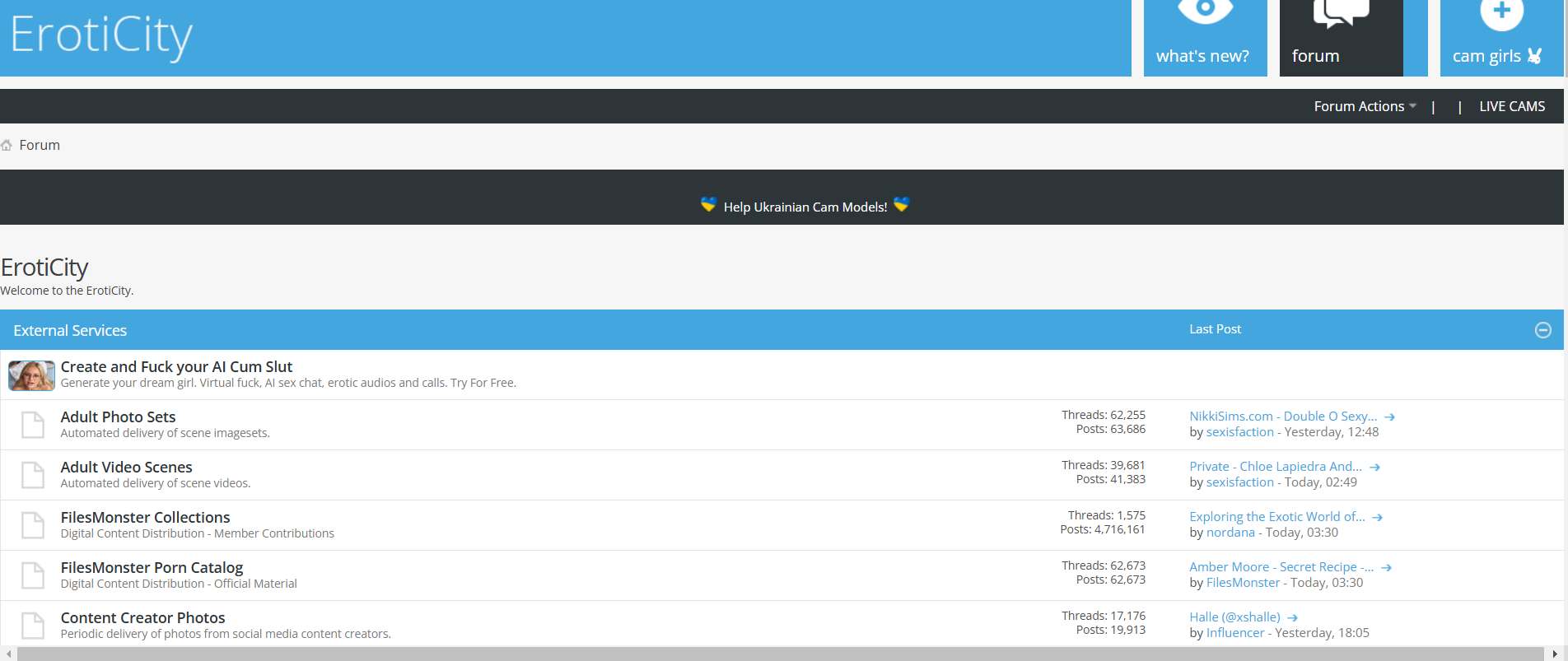Image resolution: width=1568 pixels, height=661 pixels.
Task: Open Exploring the Exotic World post
Action: pos(1277,517)
